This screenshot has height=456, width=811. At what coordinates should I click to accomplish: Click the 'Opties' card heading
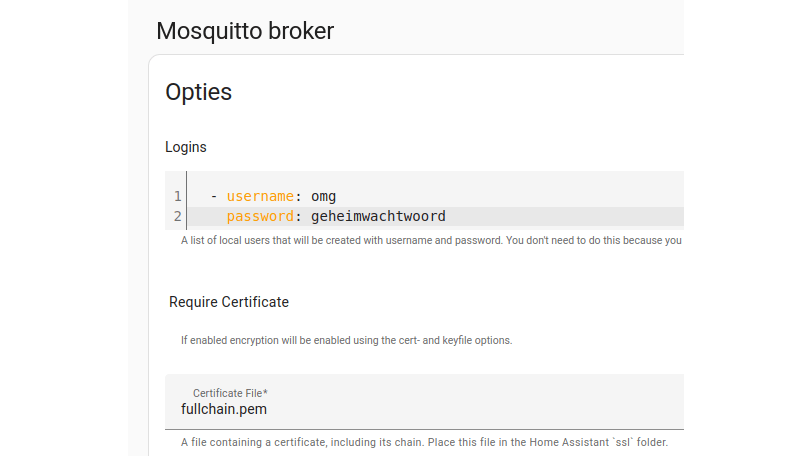point(198,92)
